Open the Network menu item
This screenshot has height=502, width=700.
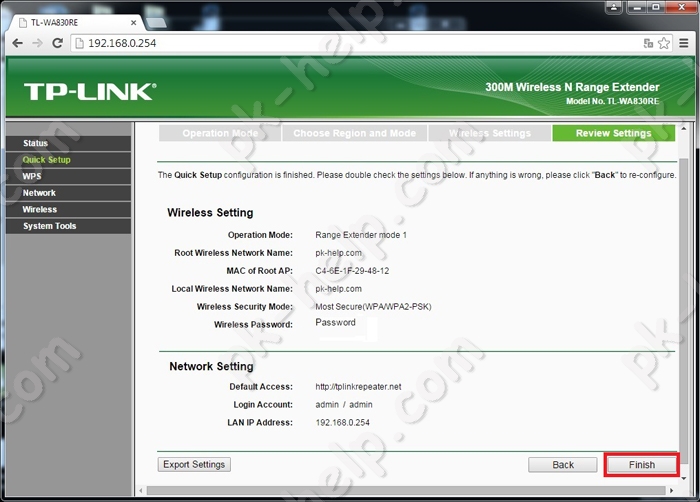click(x=68, y=193)
